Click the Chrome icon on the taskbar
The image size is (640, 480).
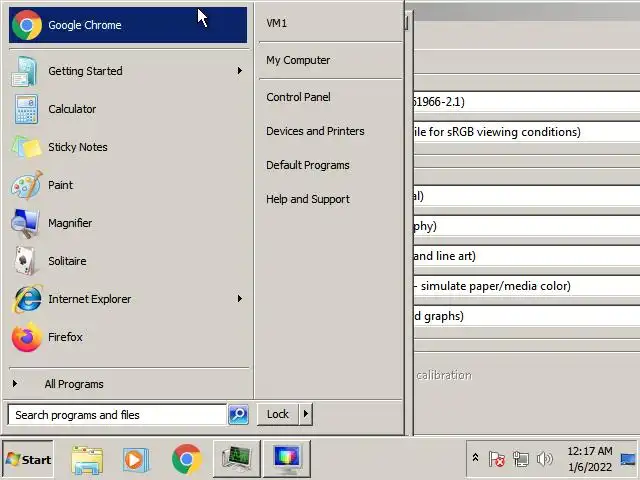pyautogui.click(x=187, y=459)
